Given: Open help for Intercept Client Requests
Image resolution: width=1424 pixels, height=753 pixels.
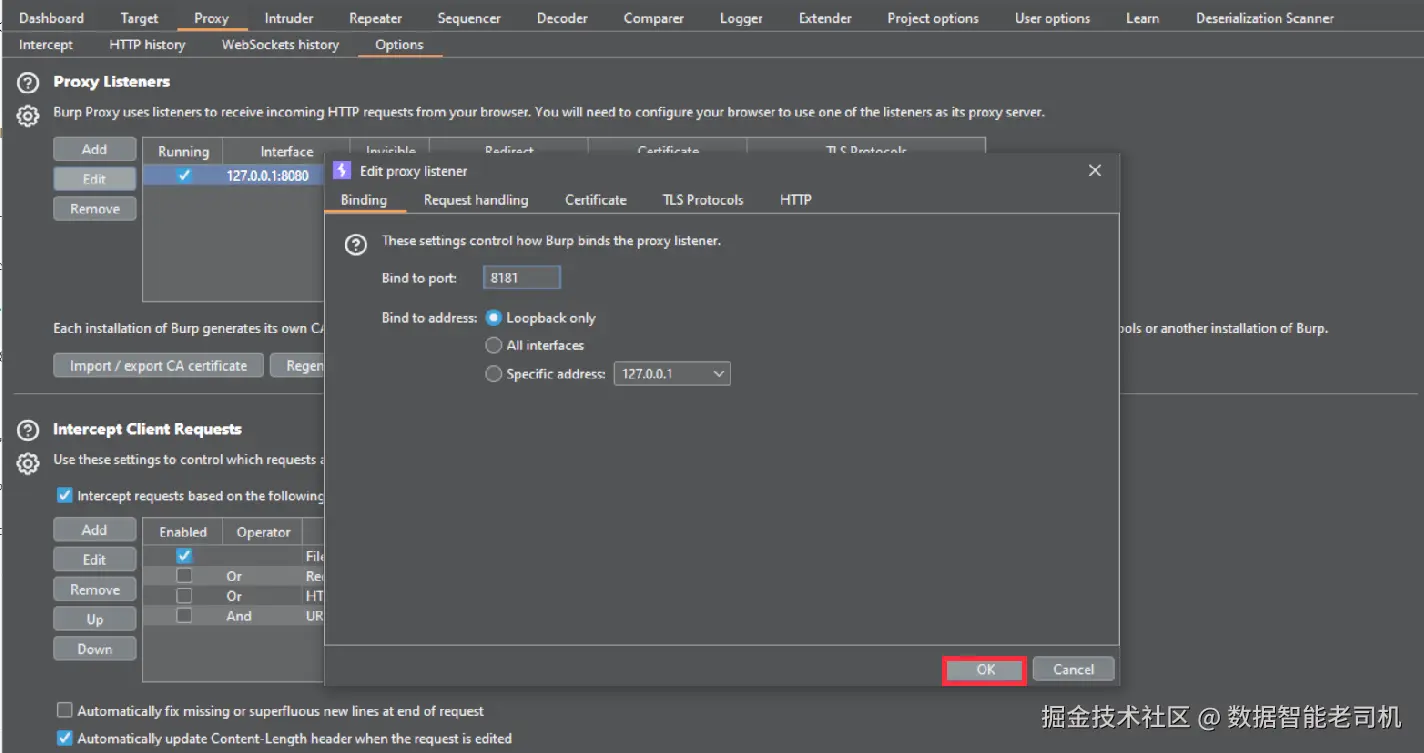Looking at the screenshot, I should coord(28,430).
